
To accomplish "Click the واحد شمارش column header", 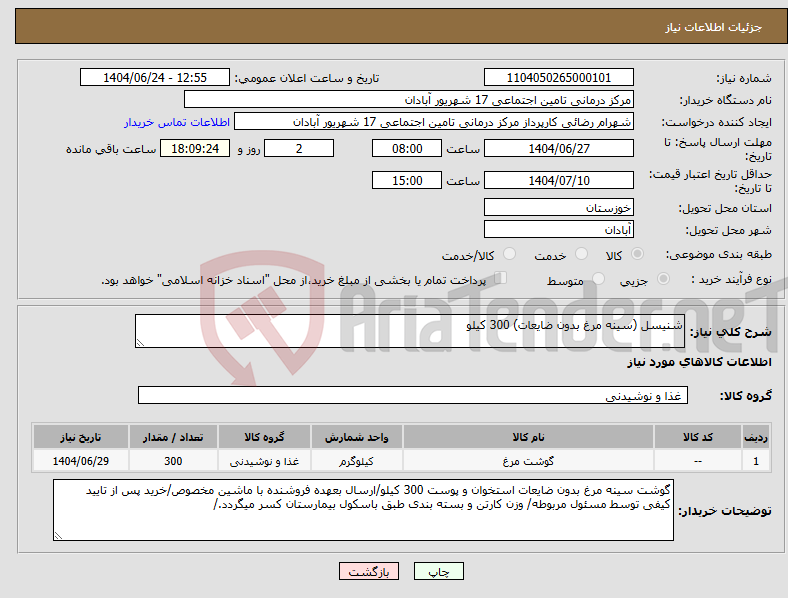I will pos(356,437).
